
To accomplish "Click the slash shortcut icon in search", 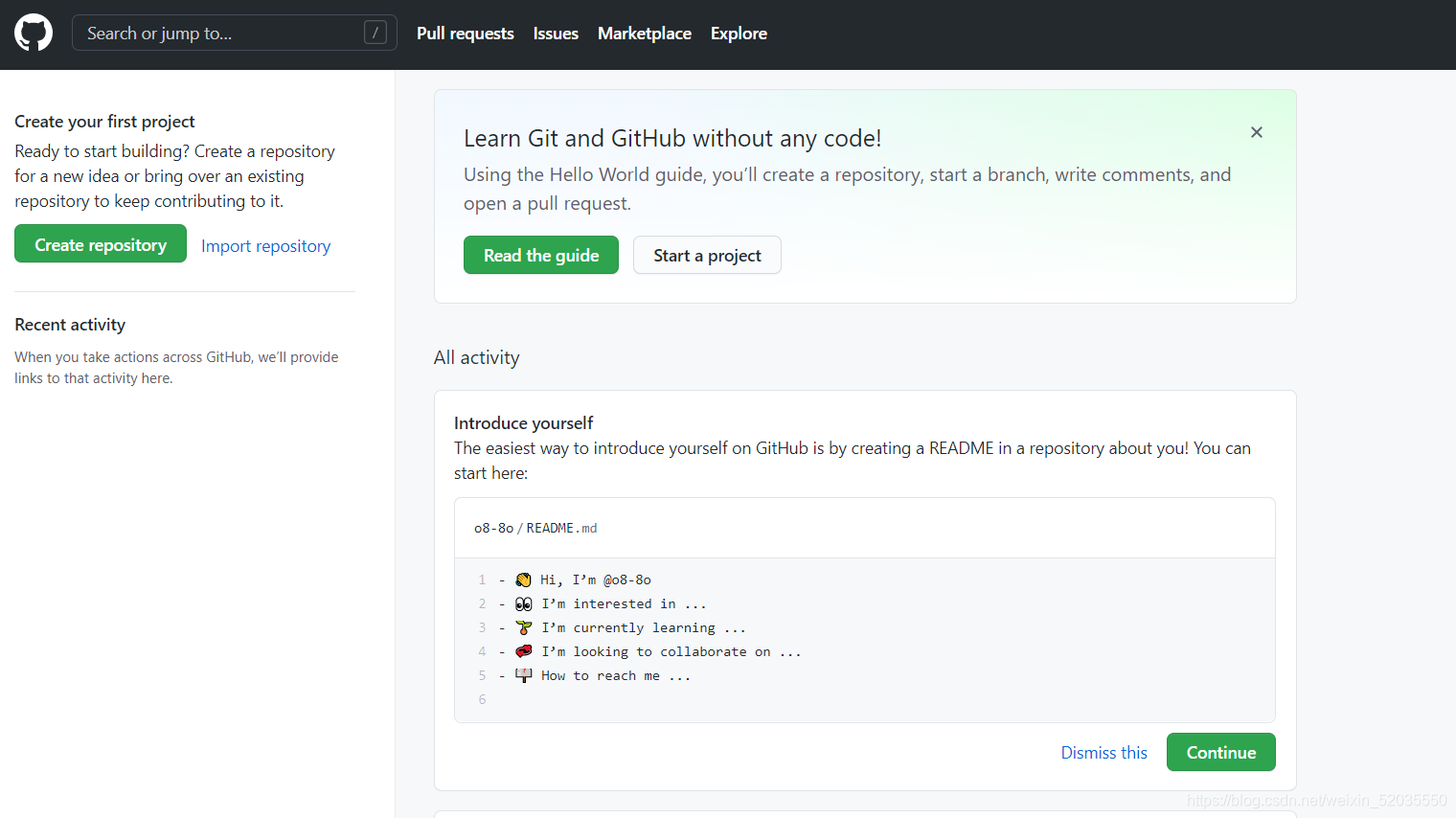I will point(375,33).
